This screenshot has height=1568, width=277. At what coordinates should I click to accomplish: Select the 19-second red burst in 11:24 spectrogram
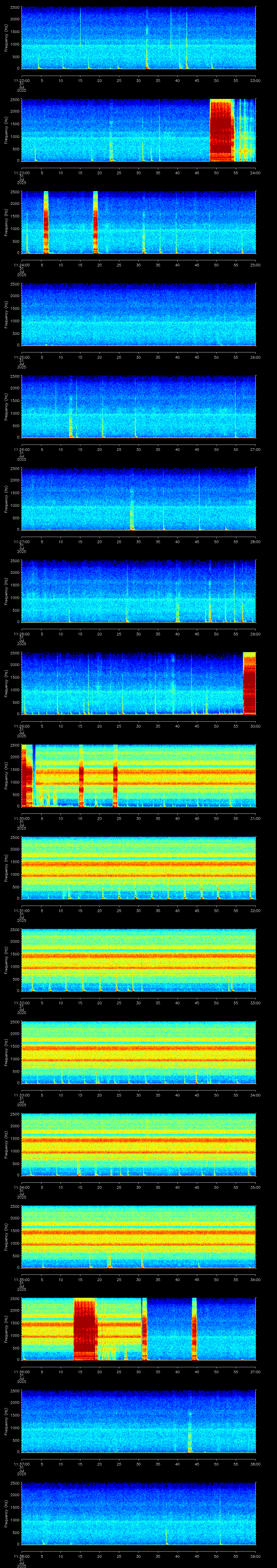pos(95,222)
